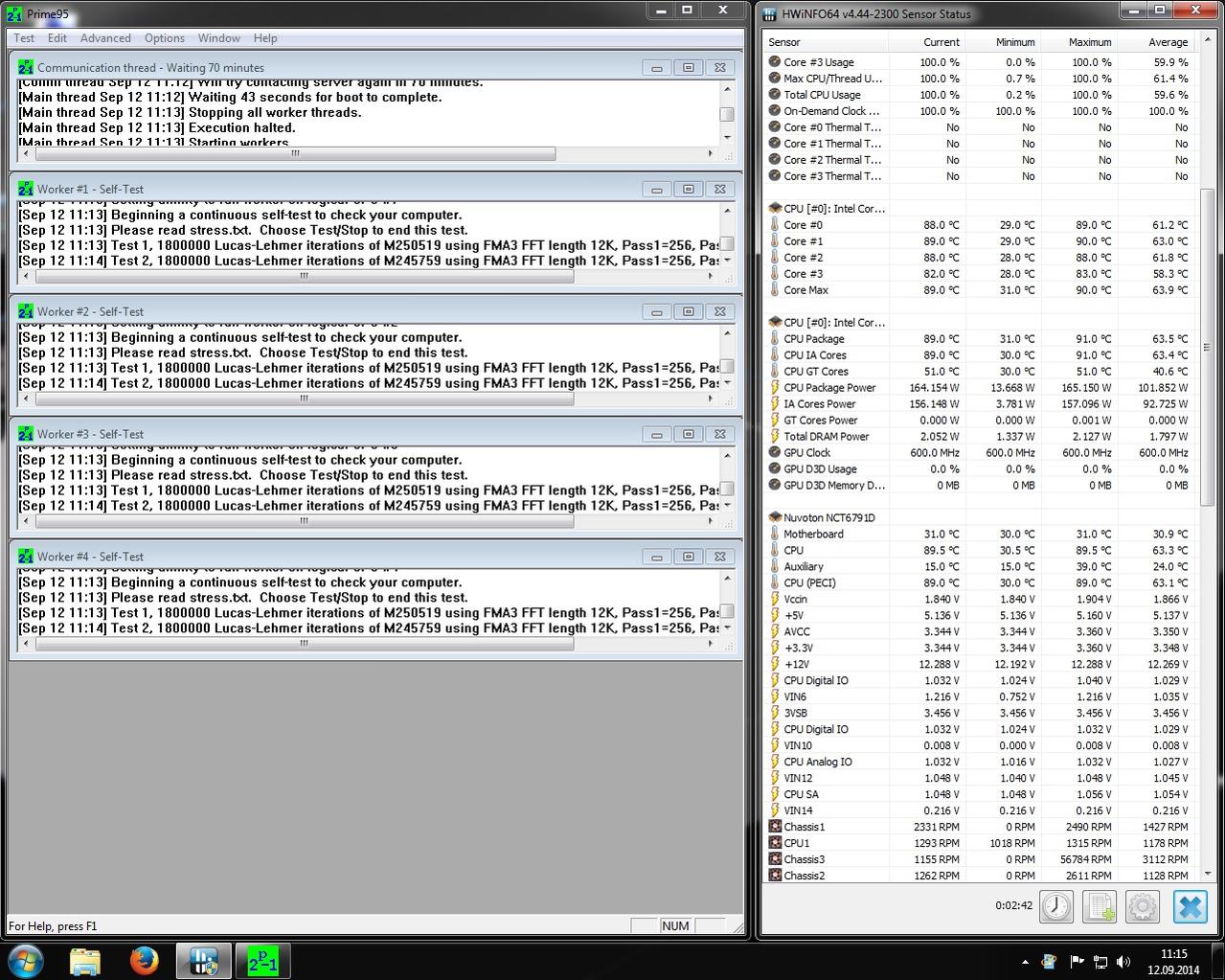This screenshot has height=980, width=1225.
Task: Minimize the Worker #2 child window
Action: click(657, 312)
